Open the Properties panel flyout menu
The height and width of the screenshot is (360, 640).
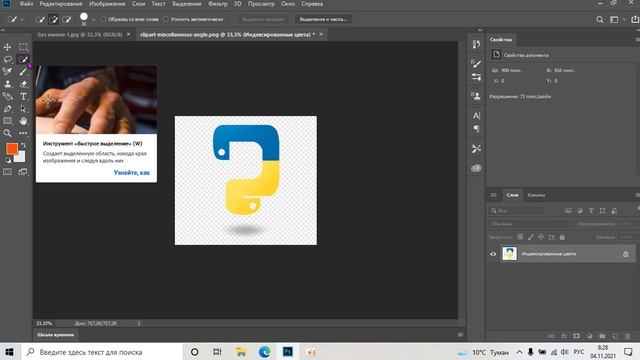pyautogui.click(x=637, y=40)
